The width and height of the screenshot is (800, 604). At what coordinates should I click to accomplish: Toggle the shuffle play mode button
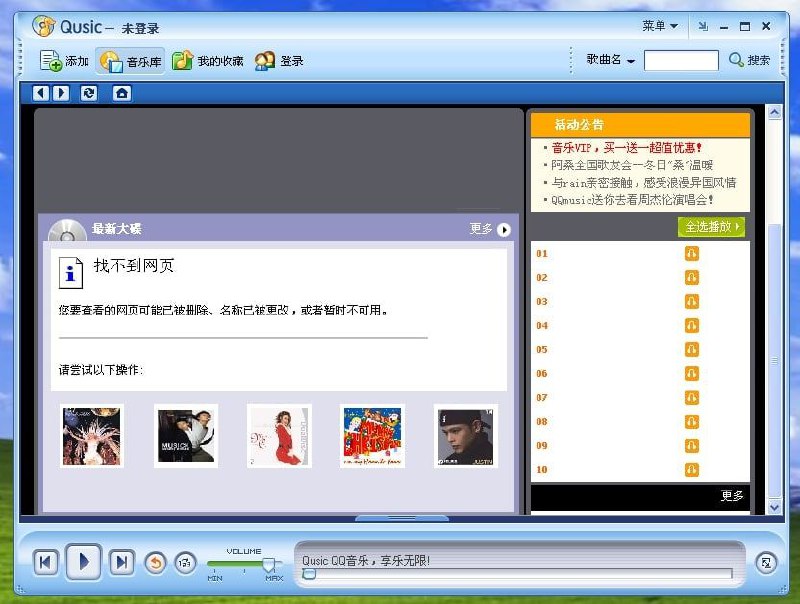point(185,563)
